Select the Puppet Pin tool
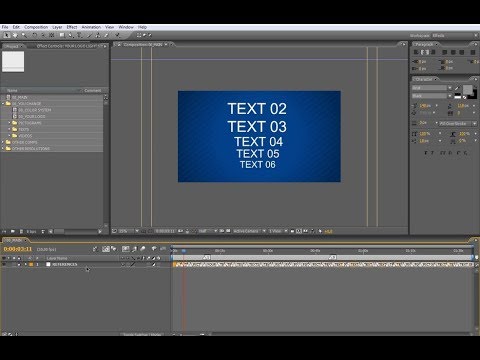 117,35
